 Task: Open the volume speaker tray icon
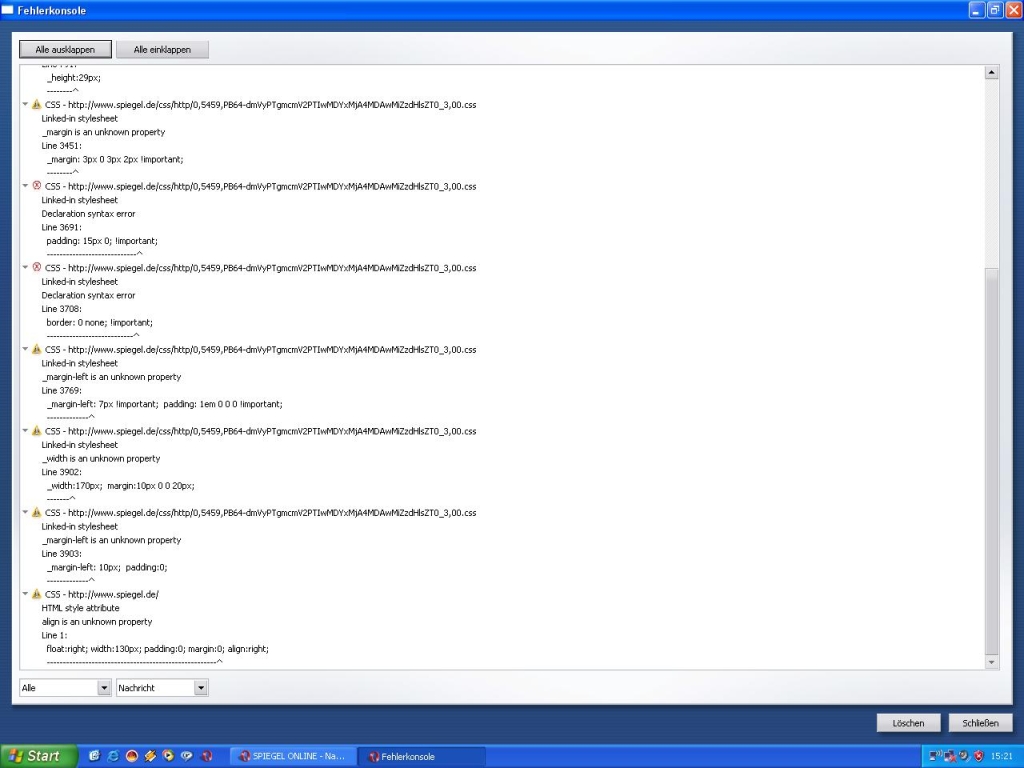click(964, 756)
